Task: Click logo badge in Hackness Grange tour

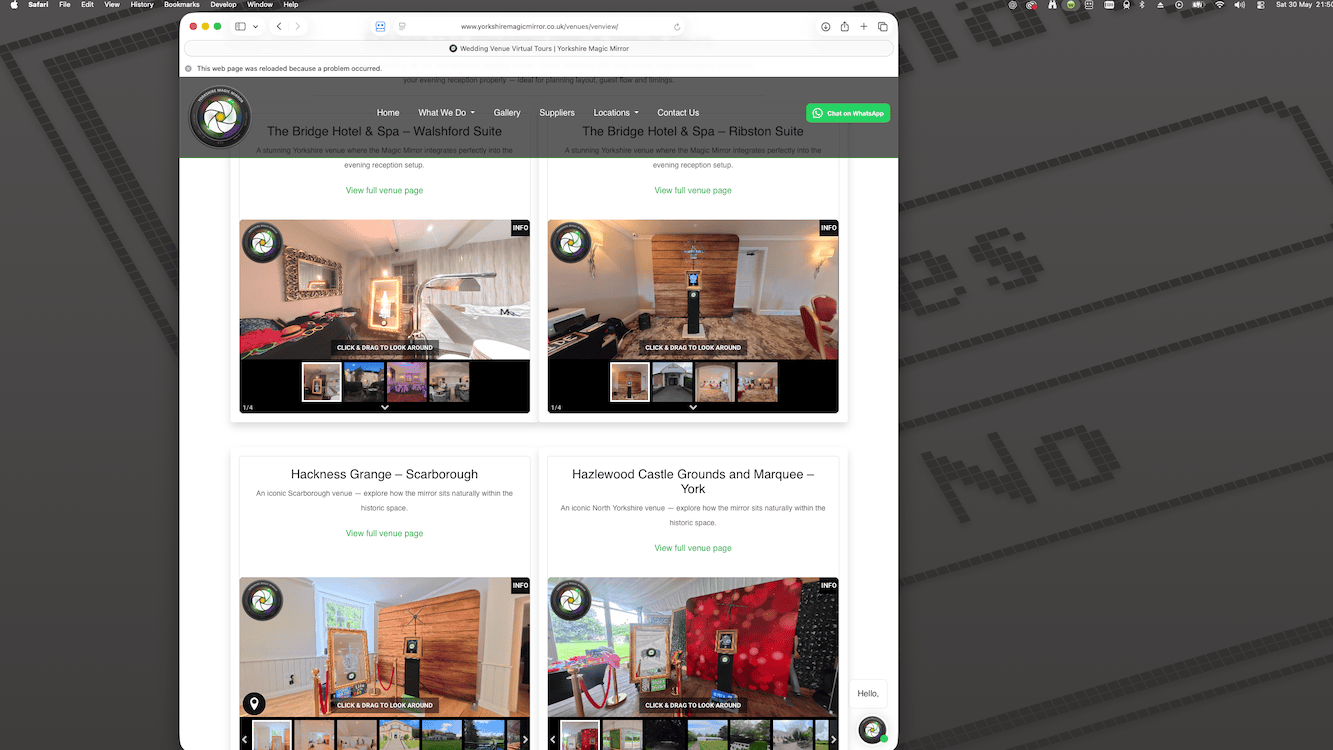Action: [x=262, y=600]
